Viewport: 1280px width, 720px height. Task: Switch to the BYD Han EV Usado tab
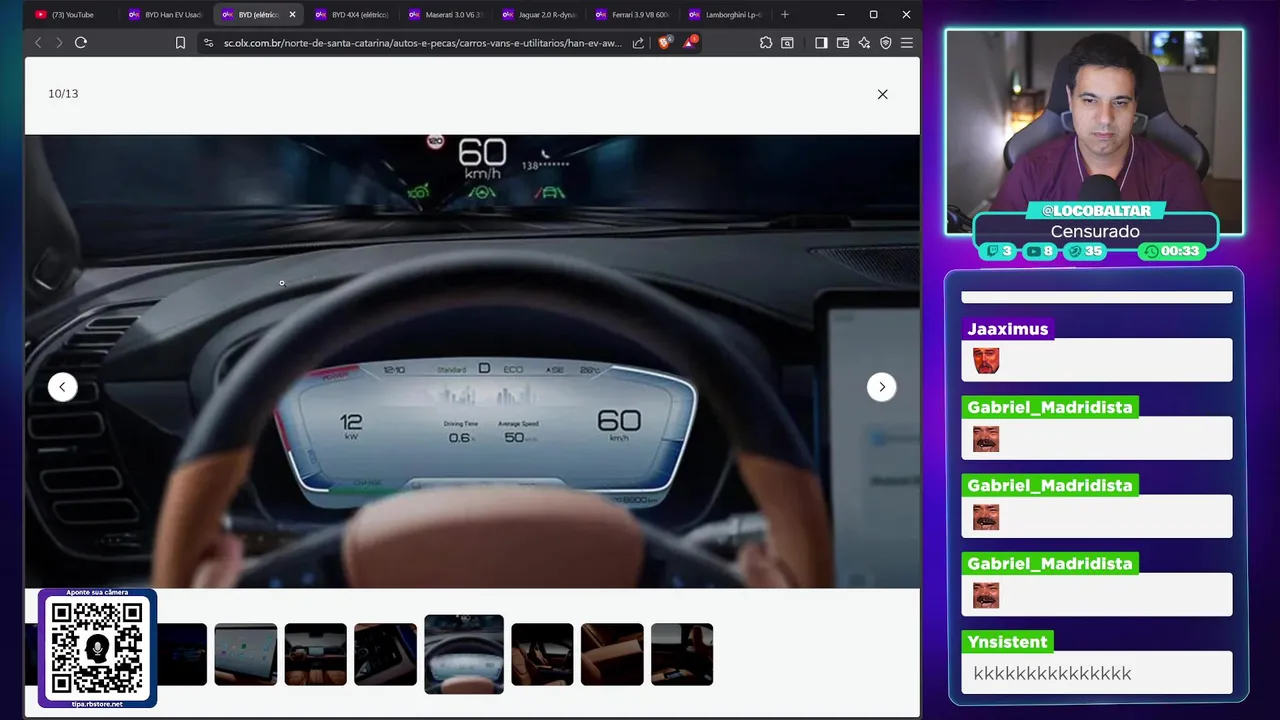click(x=166, y=15)
